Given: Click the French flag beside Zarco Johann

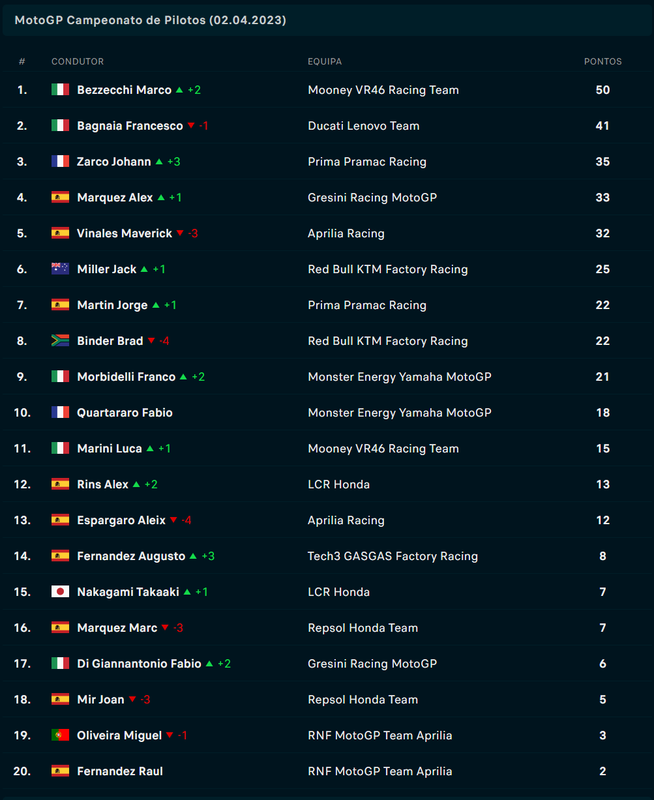Looking at the screenshot, I should (x=60, y=161).
